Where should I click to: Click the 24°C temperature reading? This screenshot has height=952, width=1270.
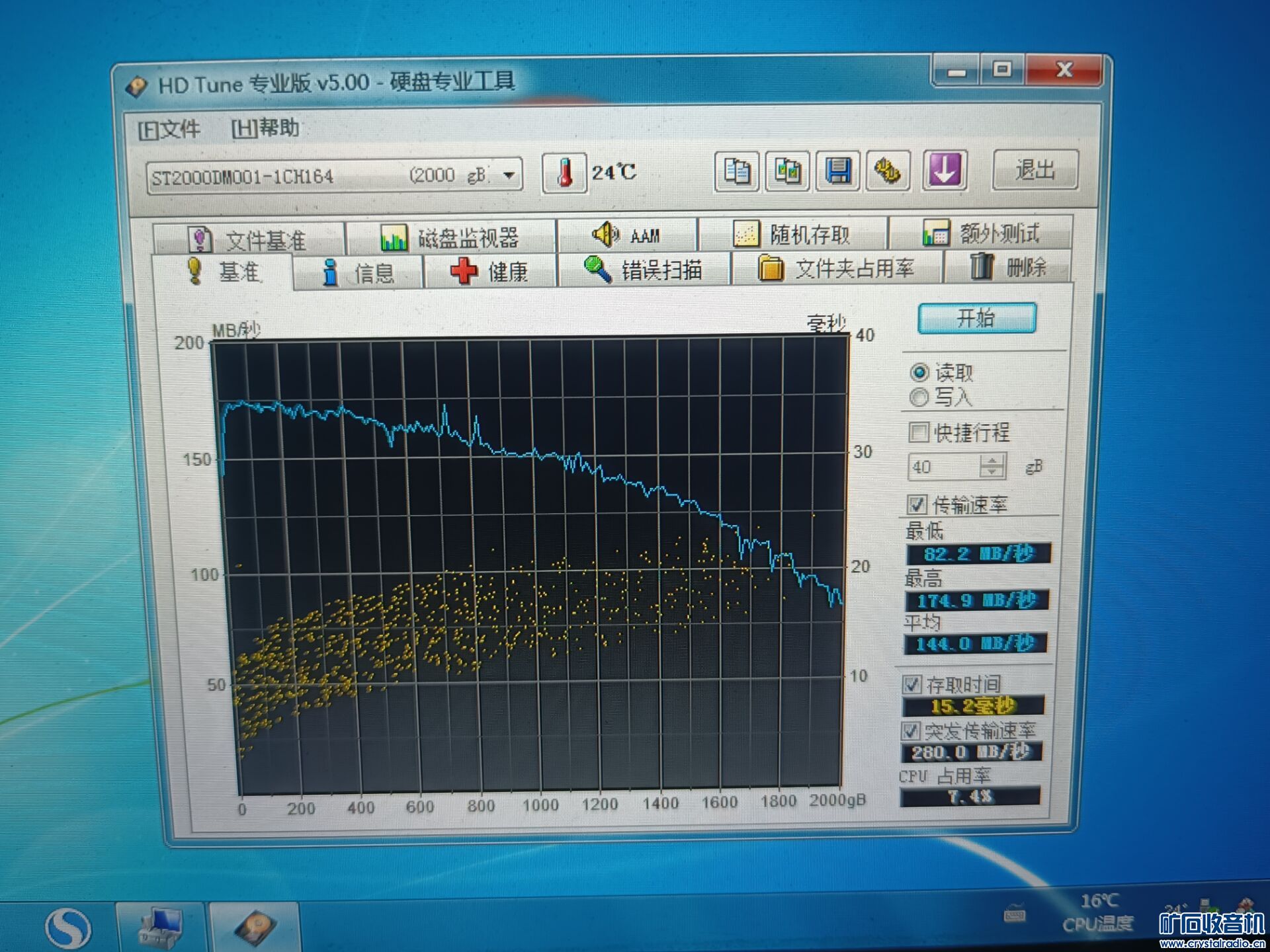614,173
